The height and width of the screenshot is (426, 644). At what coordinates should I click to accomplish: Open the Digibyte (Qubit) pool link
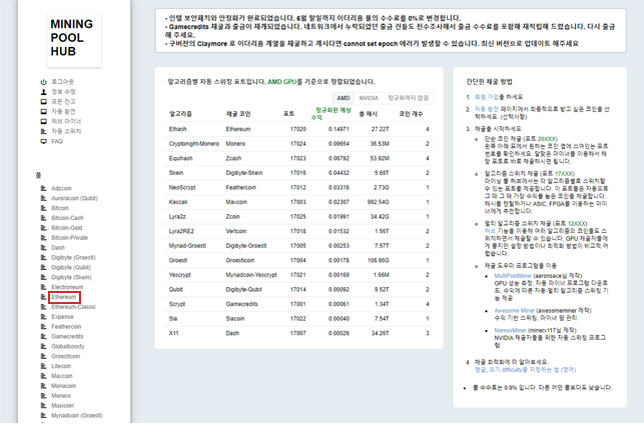71,267
